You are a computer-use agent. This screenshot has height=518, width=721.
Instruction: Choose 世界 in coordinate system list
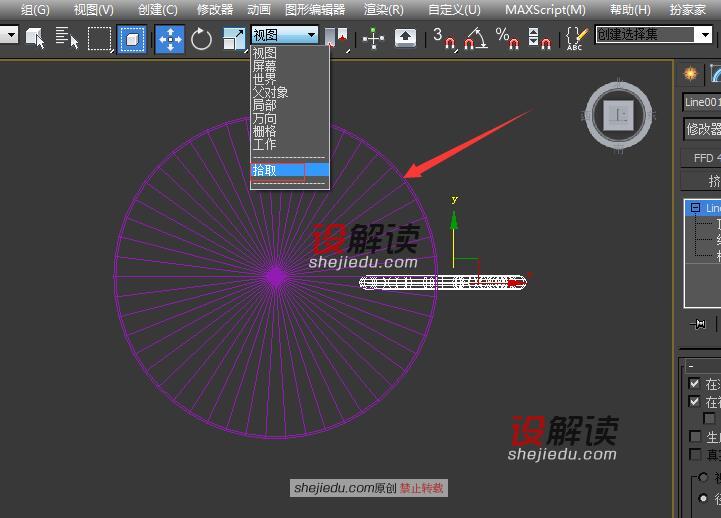(x=290, y=79)
